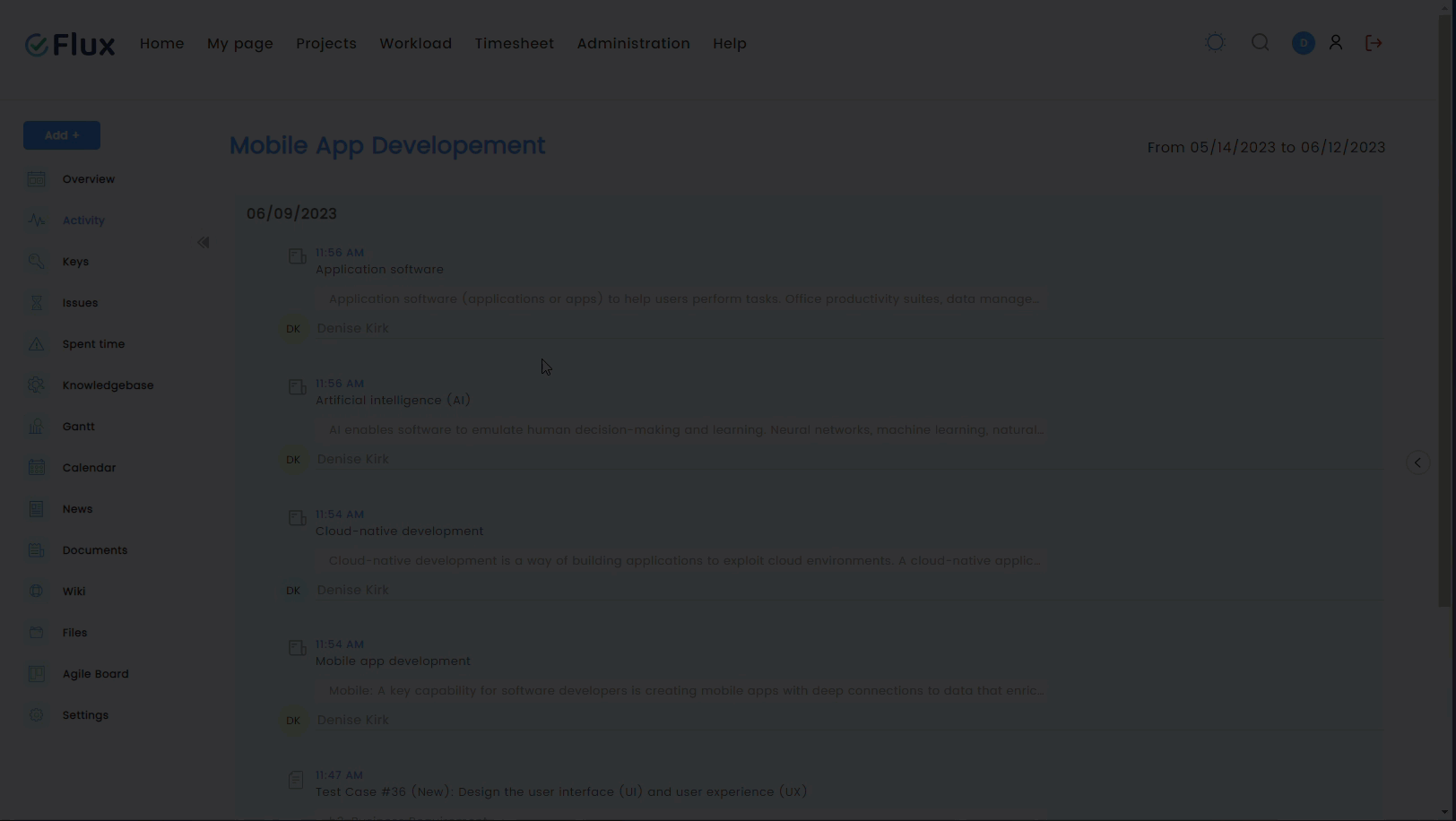Open the Agile Board sidebar item
The image size is (1456, 821).
click(x=95, y=674)
